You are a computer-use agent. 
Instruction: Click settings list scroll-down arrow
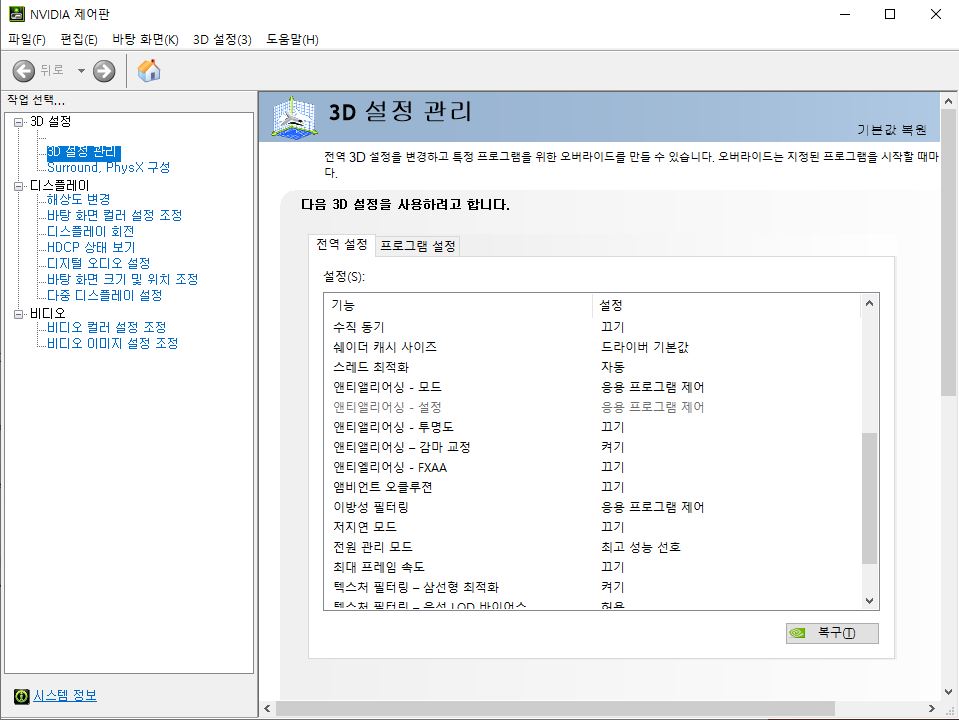(869, 601)
